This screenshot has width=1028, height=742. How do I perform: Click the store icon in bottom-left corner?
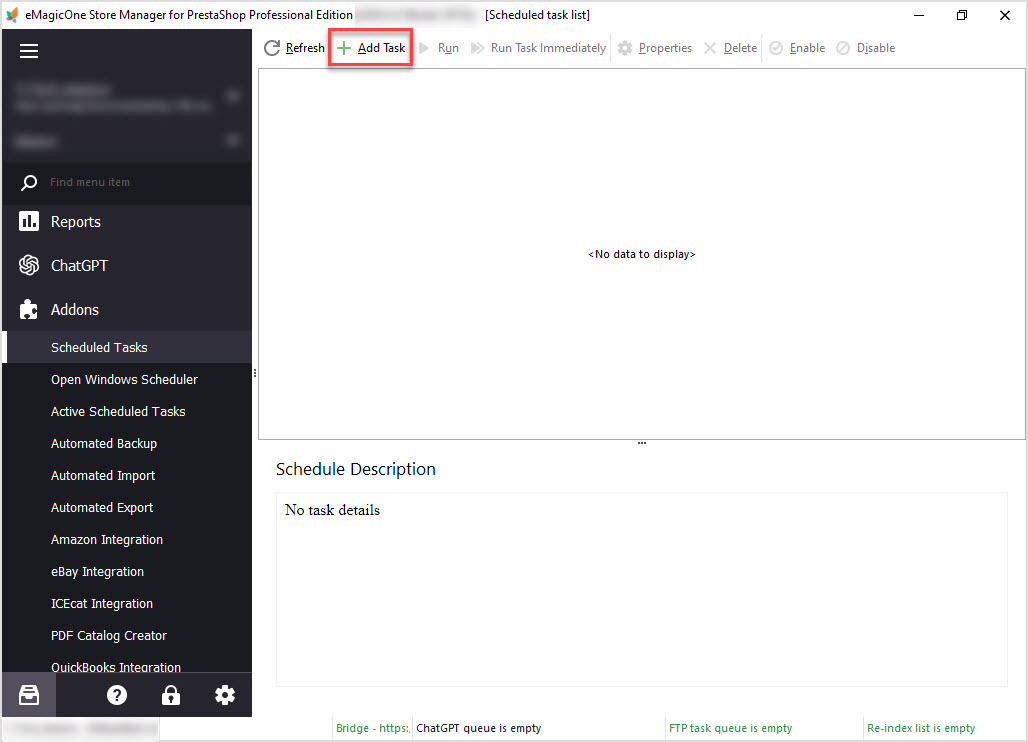point(29,695)
